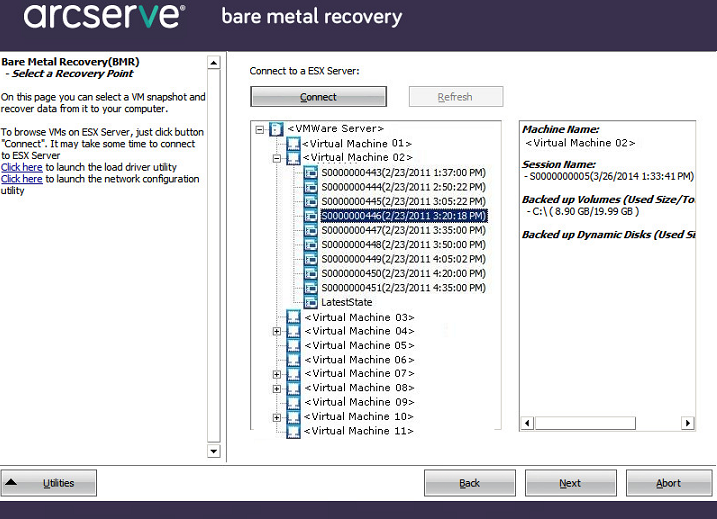
Task: Click the VMWare Server root icon
Action: 276,129
